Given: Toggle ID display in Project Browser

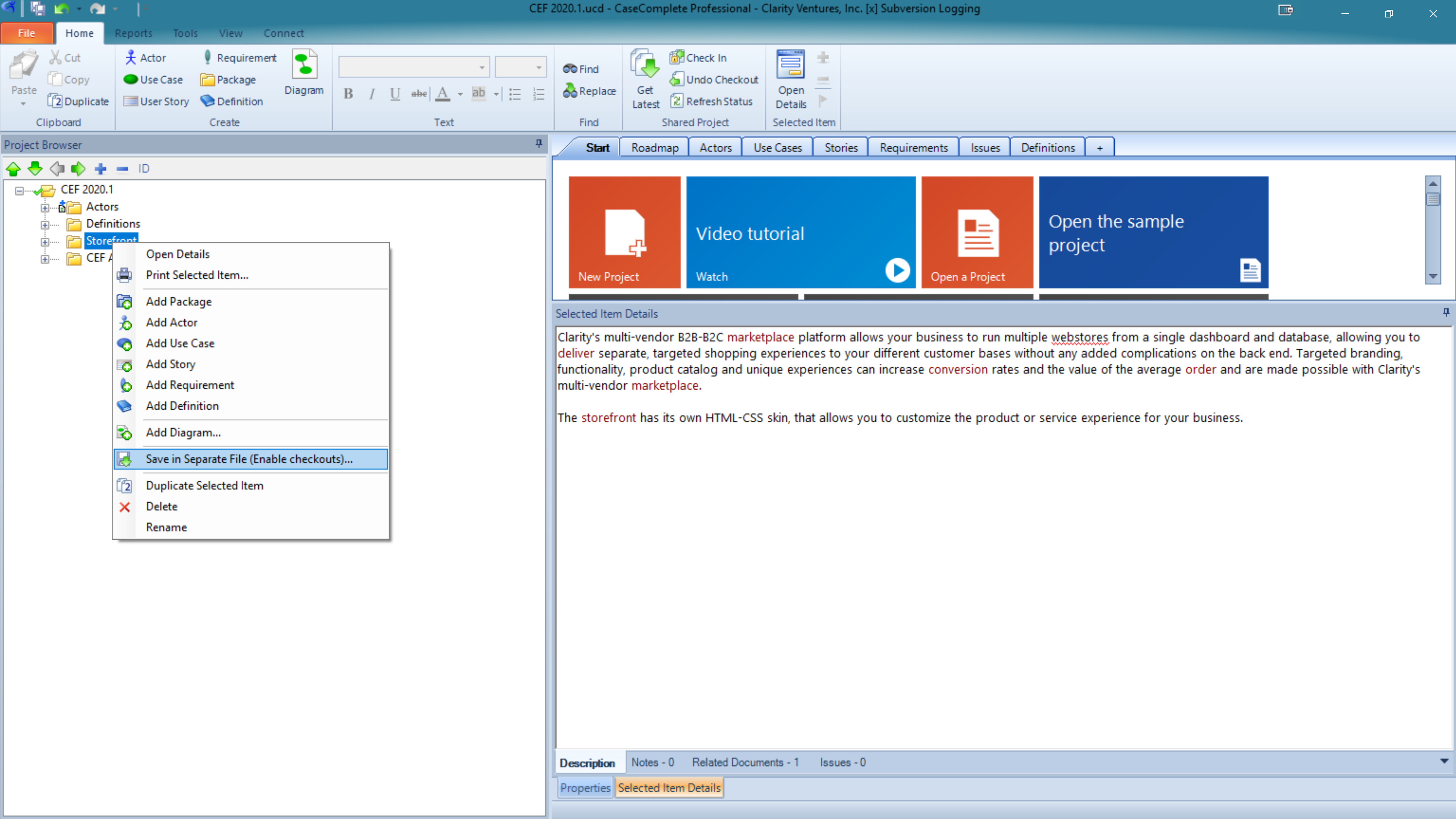Looking at the screenshot, I should 144,168.
